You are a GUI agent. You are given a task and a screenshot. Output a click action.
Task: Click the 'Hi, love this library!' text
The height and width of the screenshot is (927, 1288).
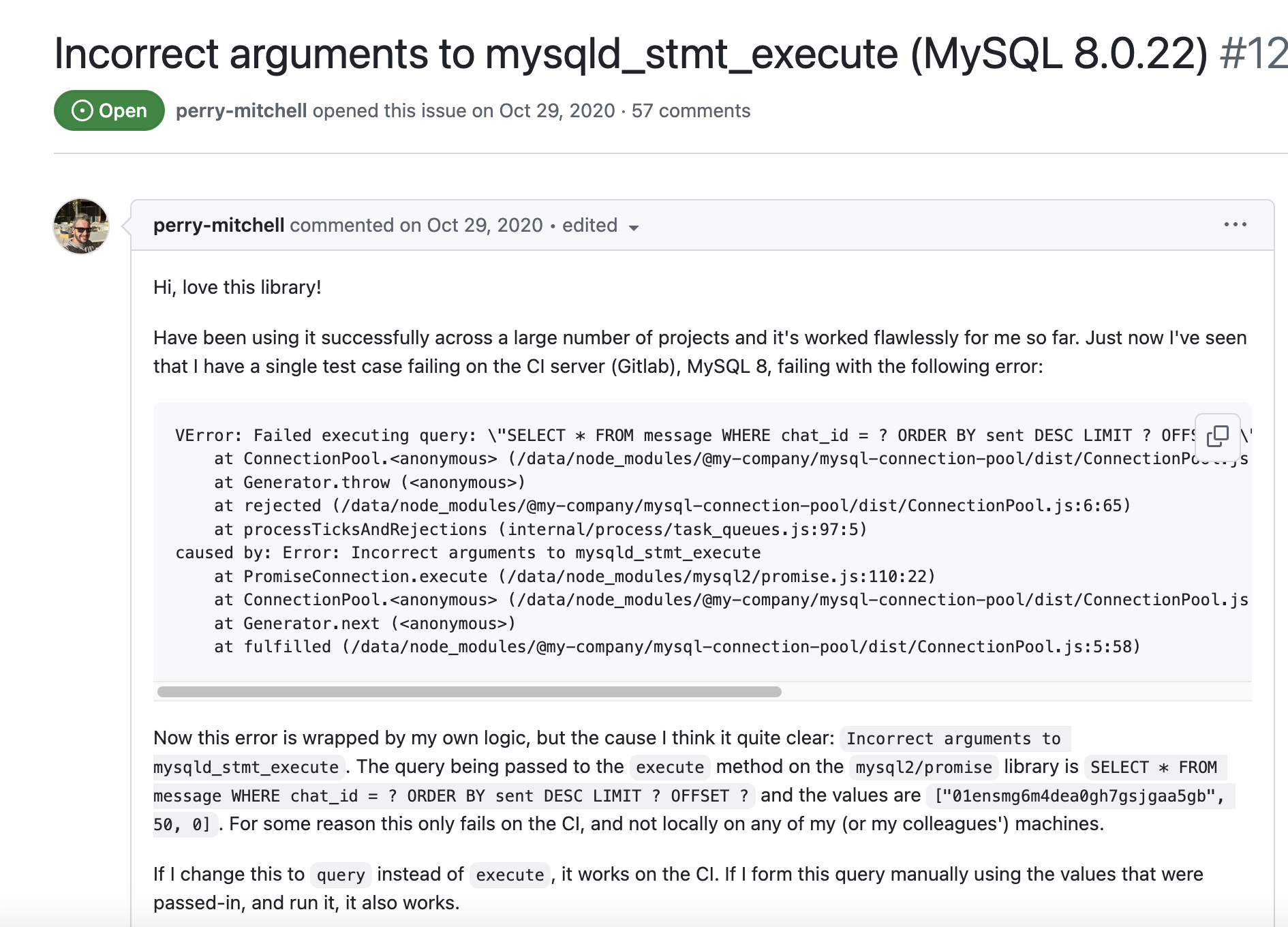(237, 287)
